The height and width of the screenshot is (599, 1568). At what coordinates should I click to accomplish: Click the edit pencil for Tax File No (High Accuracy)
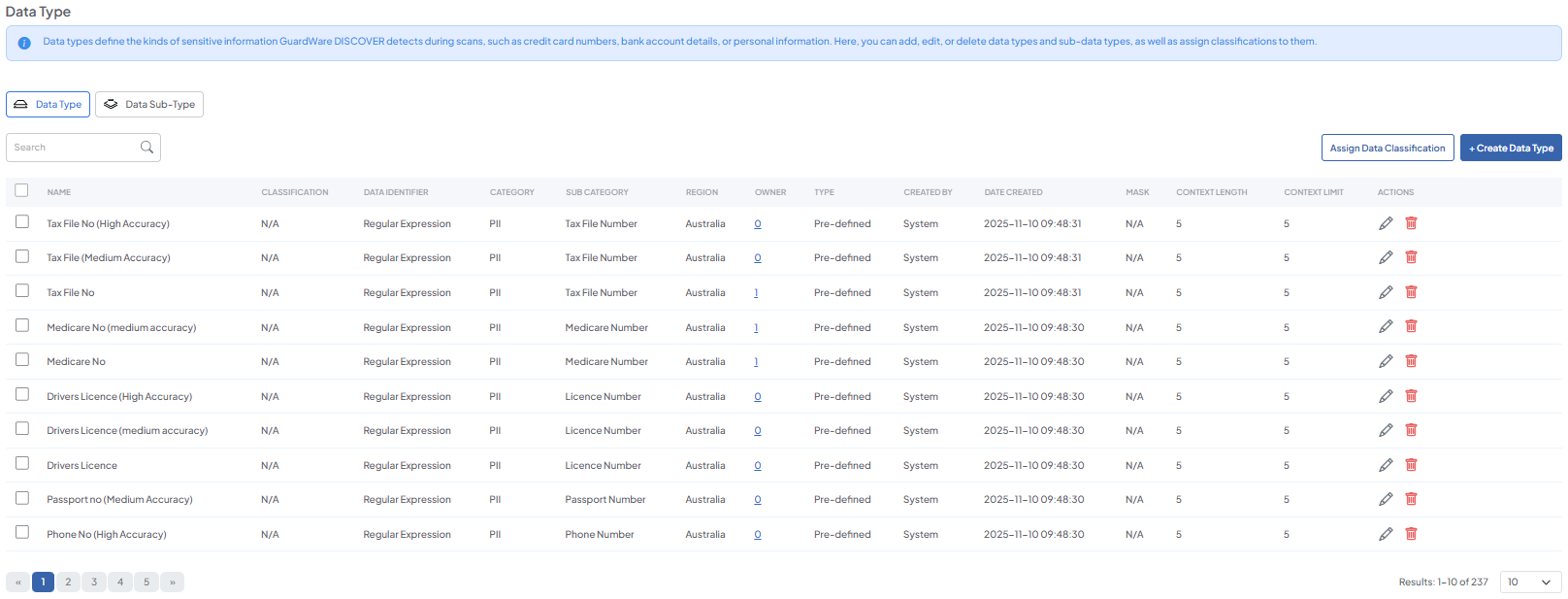pyautogui.click(x=1385, y=223)
